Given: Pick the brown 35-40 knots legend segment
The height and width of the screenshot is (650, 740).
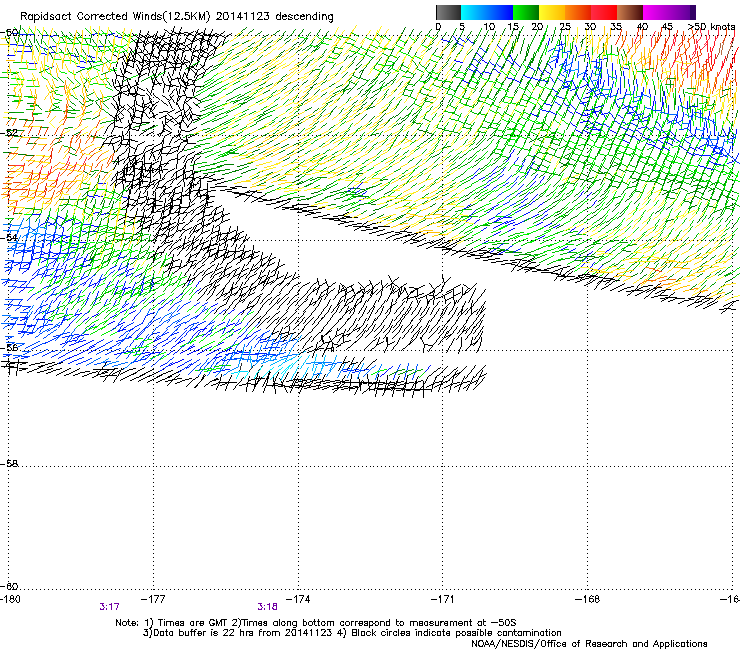Looking at the screenshot, I should pyautogui.click(x=630, y=12).
